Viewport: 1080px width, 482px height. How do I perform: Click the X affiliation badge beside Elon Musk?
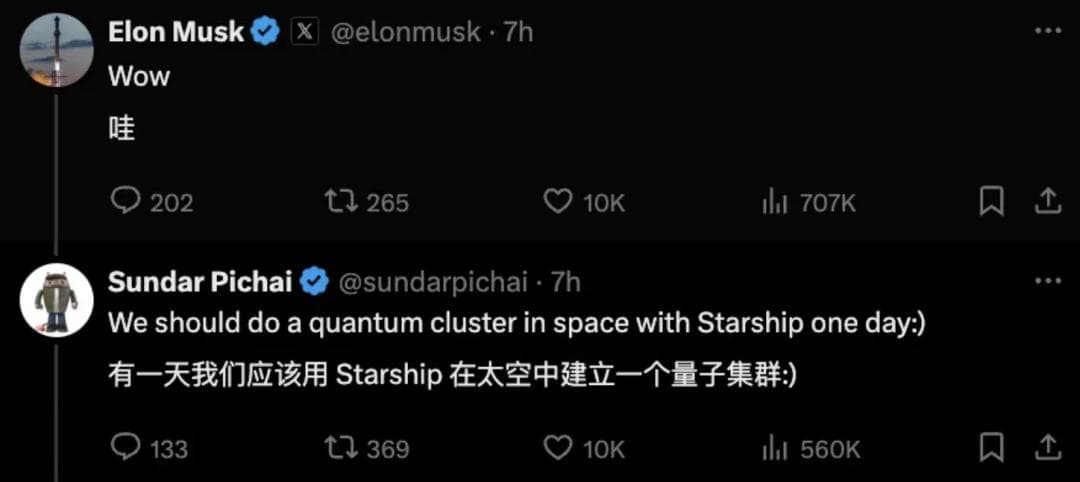pos(304,32)
